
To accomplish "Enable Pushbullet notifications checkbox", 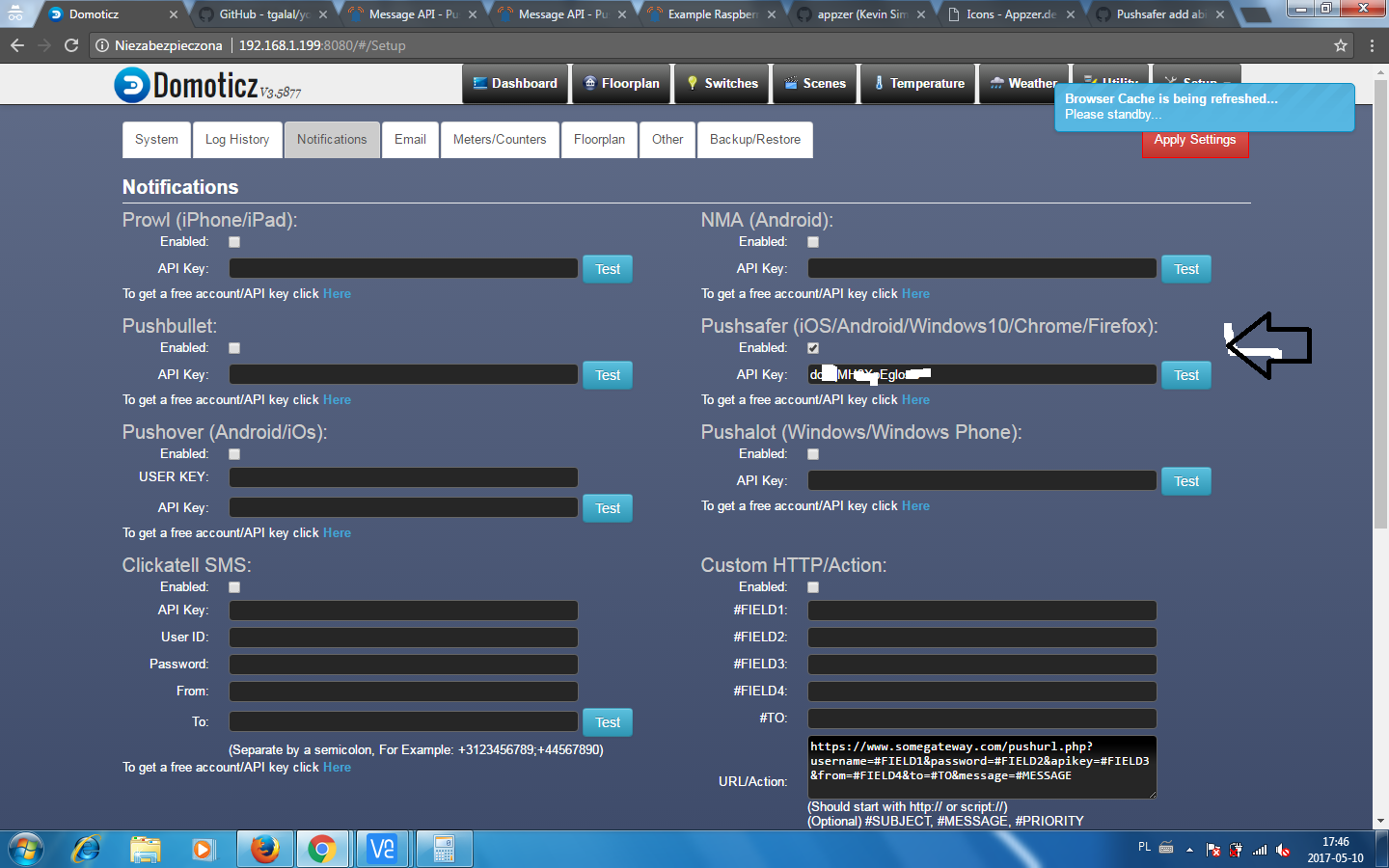I will click(234, 348).
